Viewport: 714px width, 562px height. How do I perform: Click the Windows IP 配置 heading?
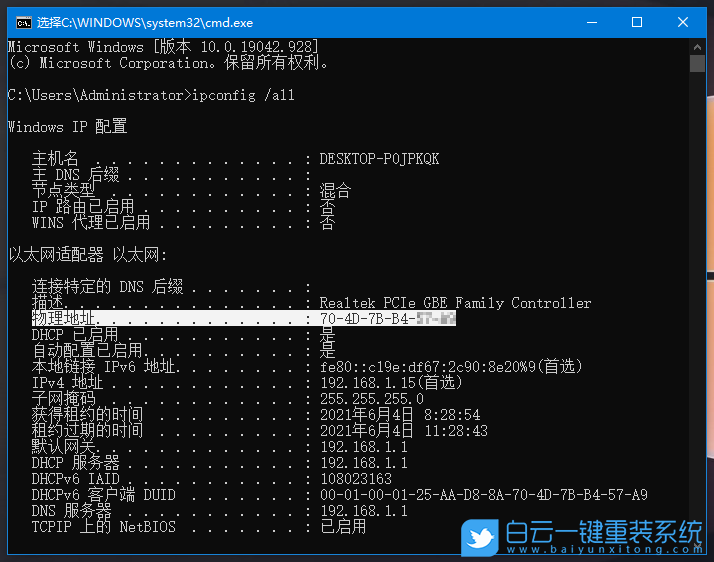[x=67, y=127]
